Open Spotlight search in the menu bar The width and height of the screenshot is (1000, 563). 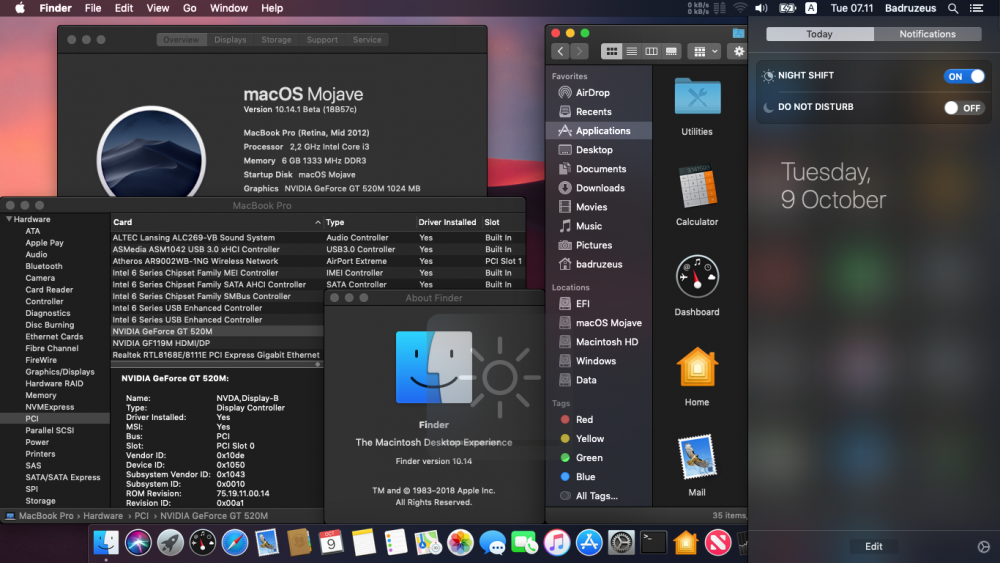click(953, 8)
